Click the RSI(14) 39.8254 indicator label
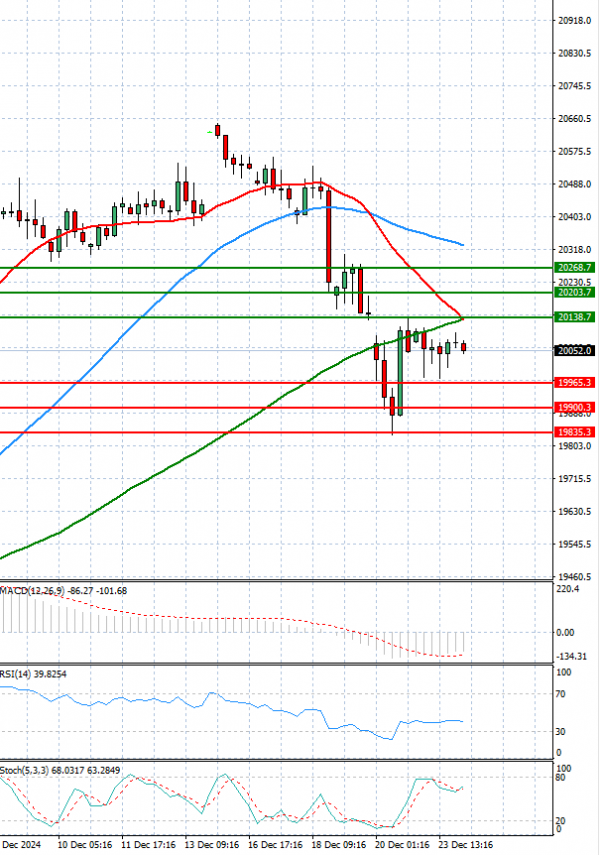Viewport: 600px width, 855px height. pyautogui.click(x=33, y=675)
